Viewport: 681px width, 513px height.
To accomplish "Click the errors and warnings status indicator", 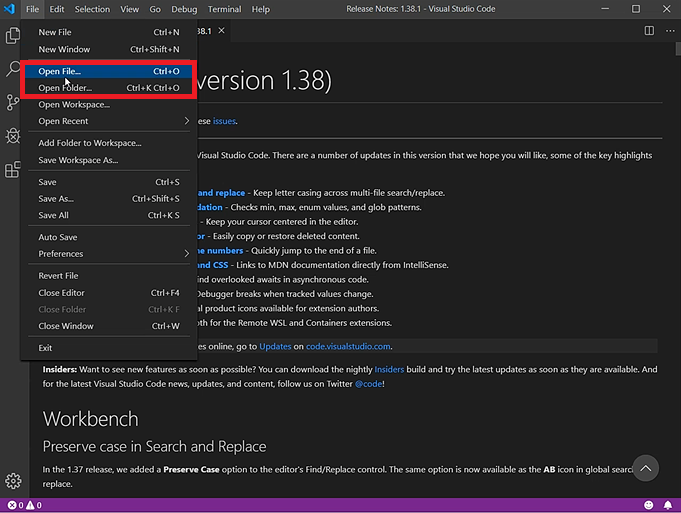I will click(x=25, y=505).
